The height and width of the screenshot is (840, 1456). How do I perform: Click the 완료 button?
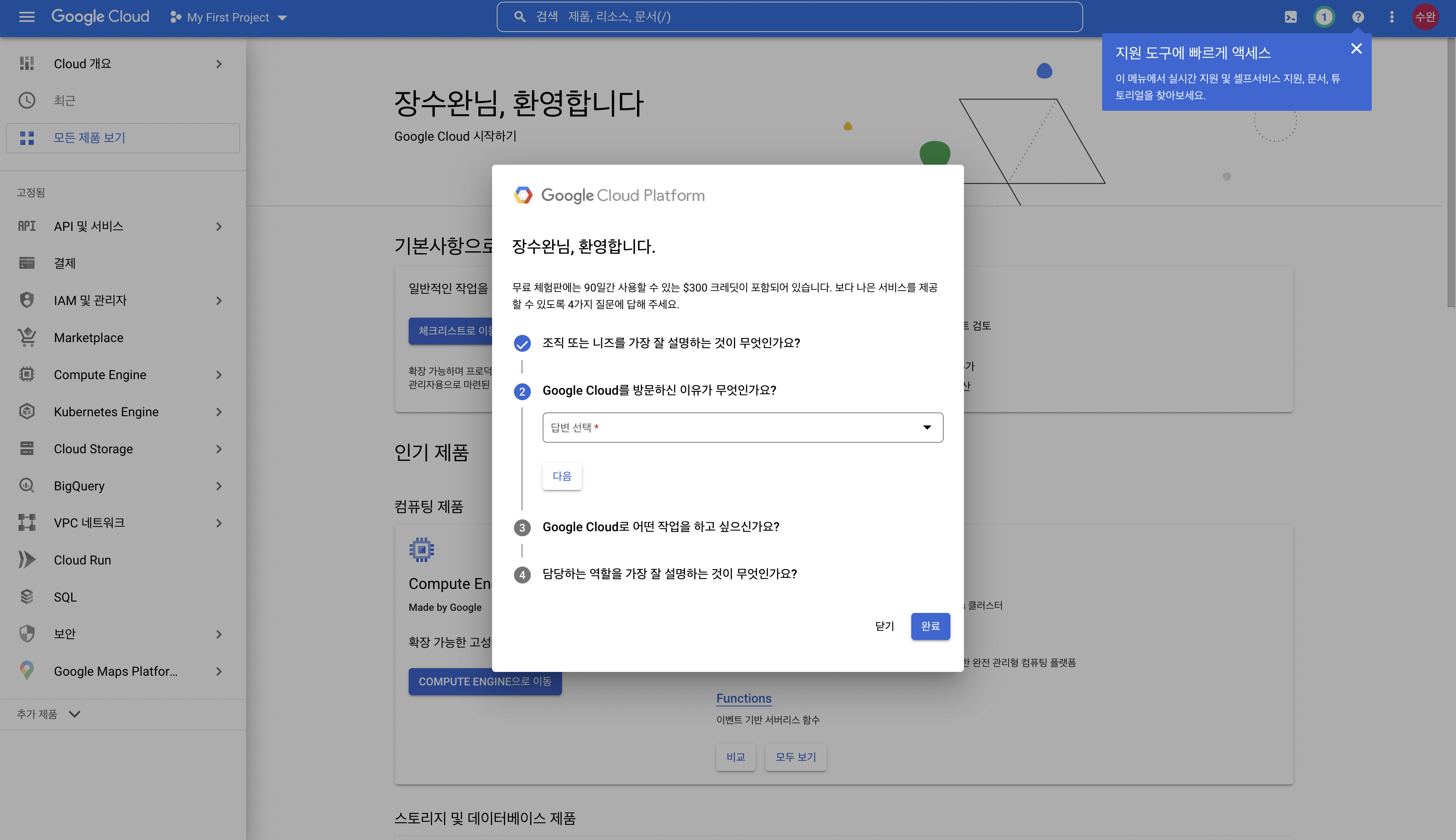tap(931, 626)
